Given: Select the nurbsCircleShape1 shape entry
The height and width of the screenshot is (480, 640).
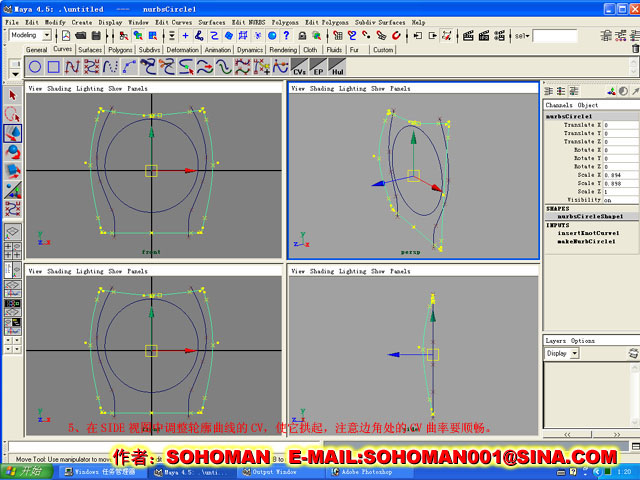Looking at the screenshot, I should (x=590, y=217).
